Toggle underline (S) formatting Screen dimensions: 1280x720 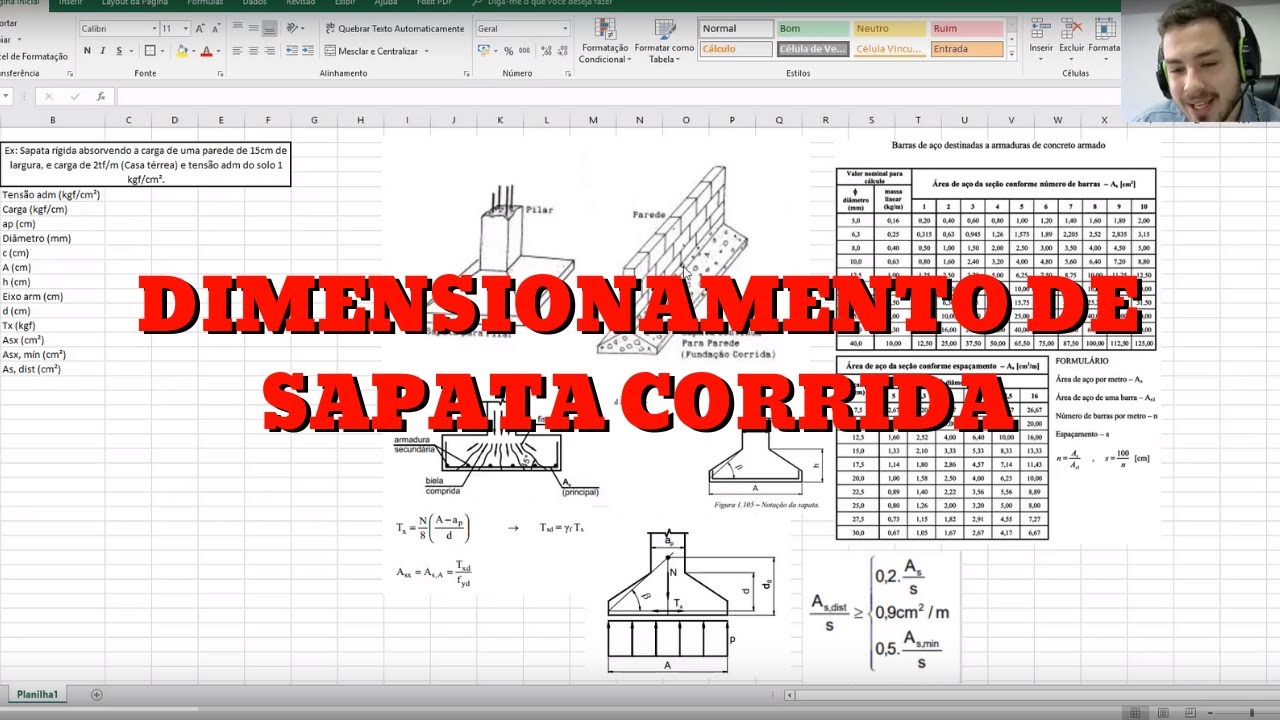click(119, 51)
